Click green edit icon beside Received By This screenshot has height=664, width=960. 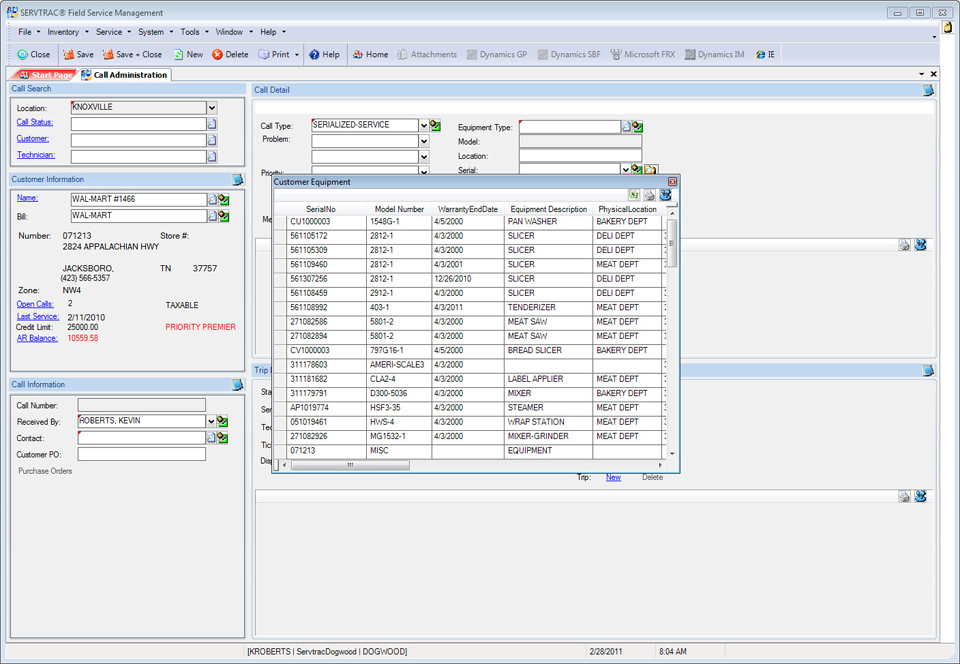point(223,421)
